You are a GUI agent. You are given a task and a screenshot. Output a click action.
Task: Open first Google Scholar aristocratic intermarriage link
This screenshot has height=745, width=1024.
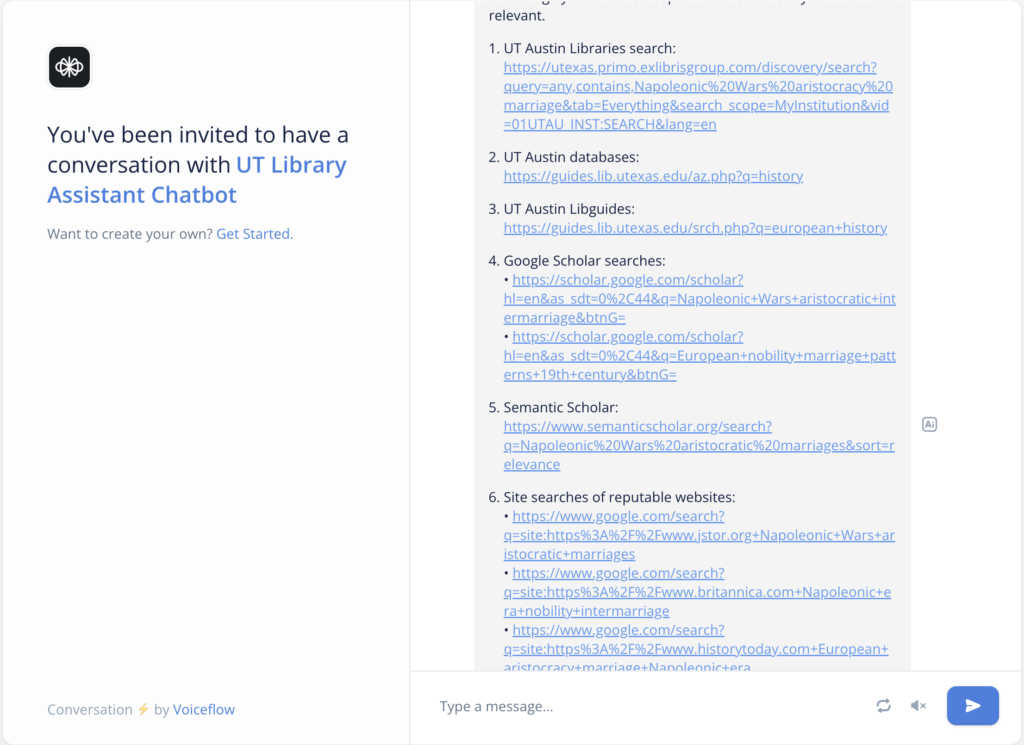point(700,299)
